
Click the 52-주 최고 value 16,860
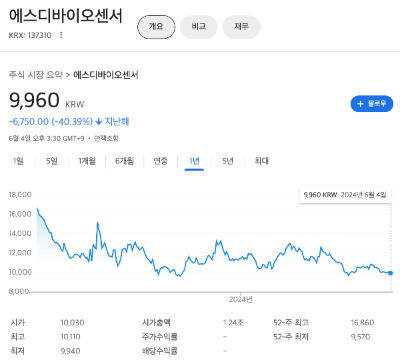(362, 323)
